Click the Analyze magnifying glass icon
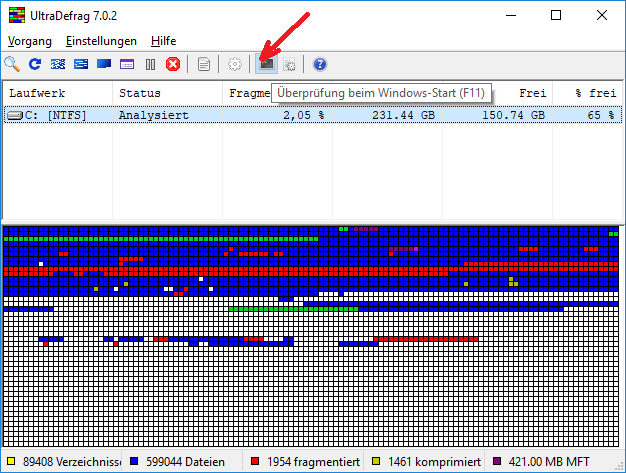 12,64
